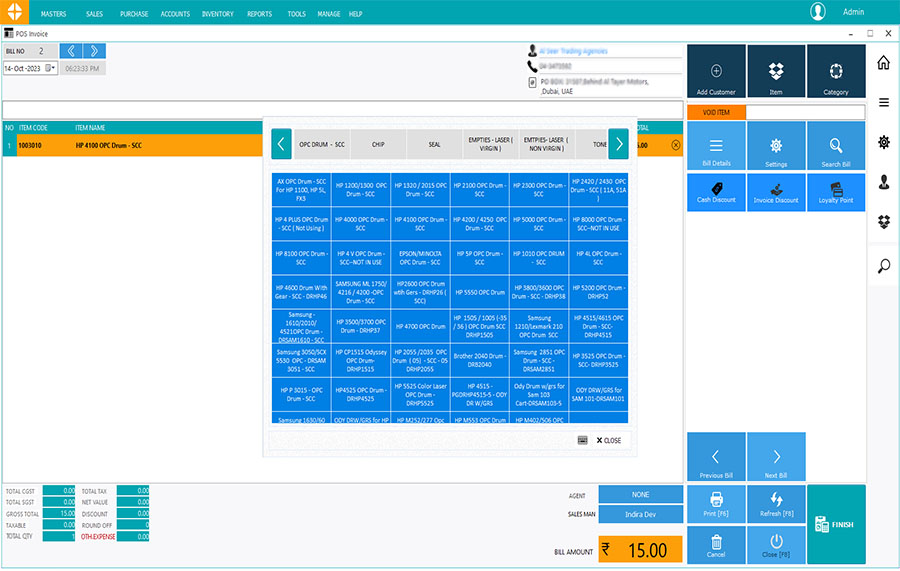The image size is (900, 571).
Task: Click the Bill No field
Action: click(x=41, y=51)
